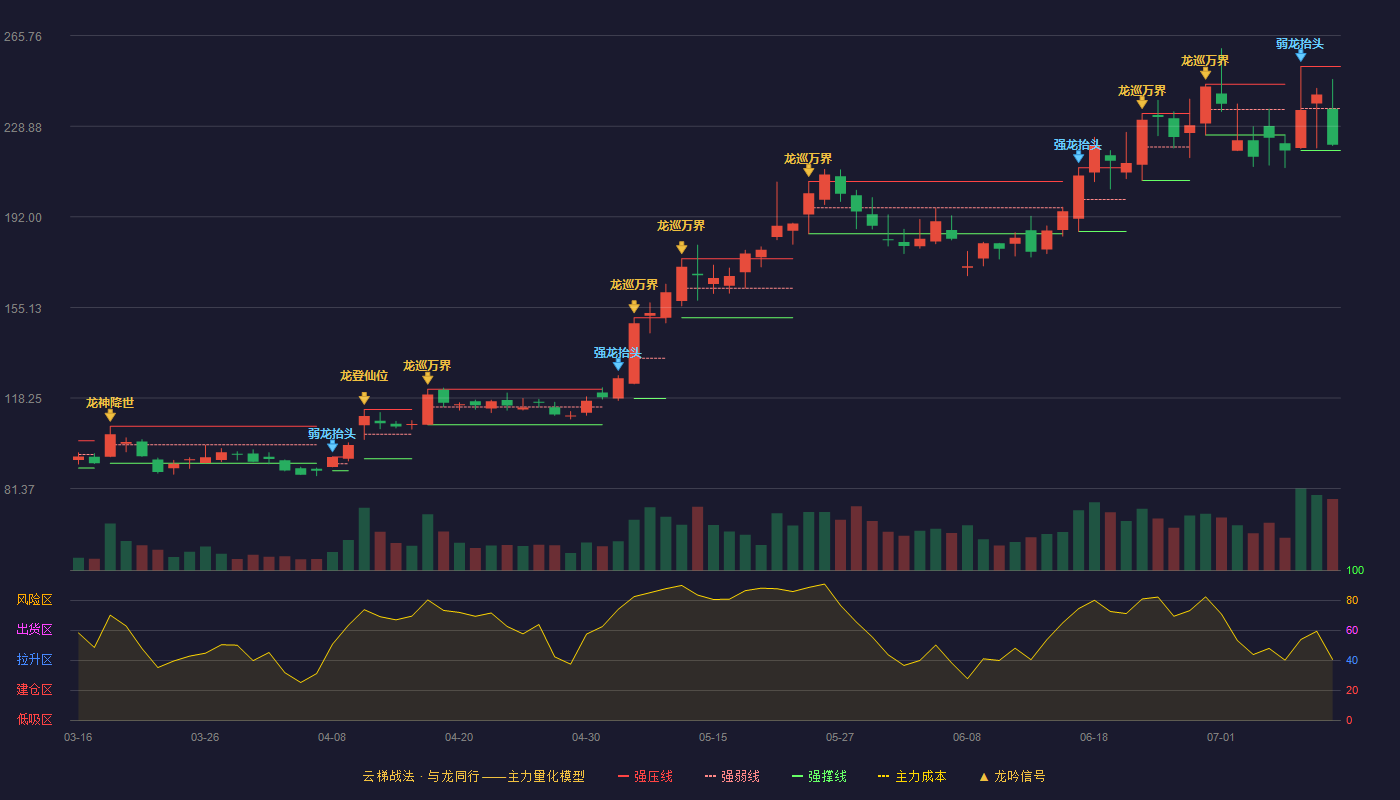Click the blue 弱龙抬头 arrow near 04-08
This screenshot has width=1400, height=800.
332,446
